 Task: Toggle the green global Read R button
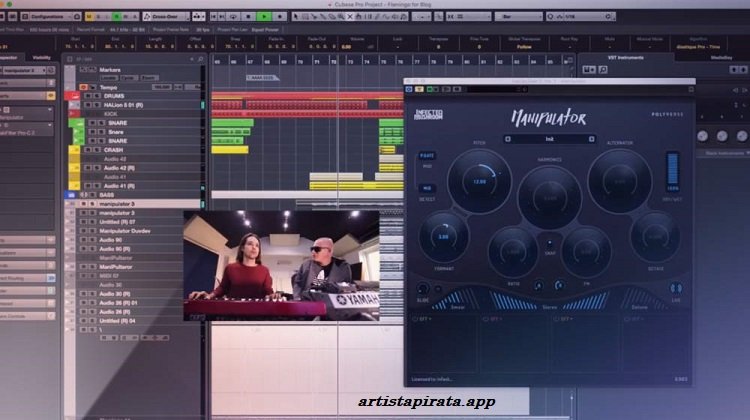116,17
